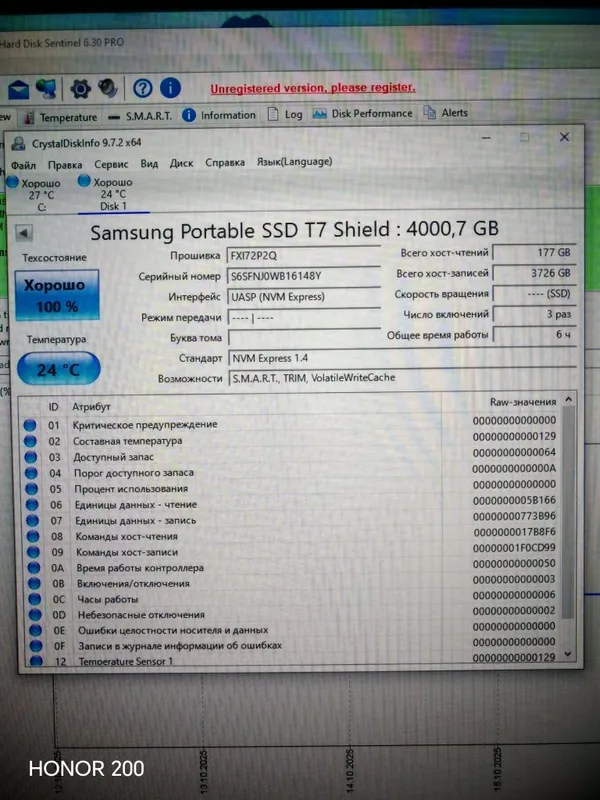Select the Часы работы row
Screen dimensions: 600x800
tap(292, 597)
